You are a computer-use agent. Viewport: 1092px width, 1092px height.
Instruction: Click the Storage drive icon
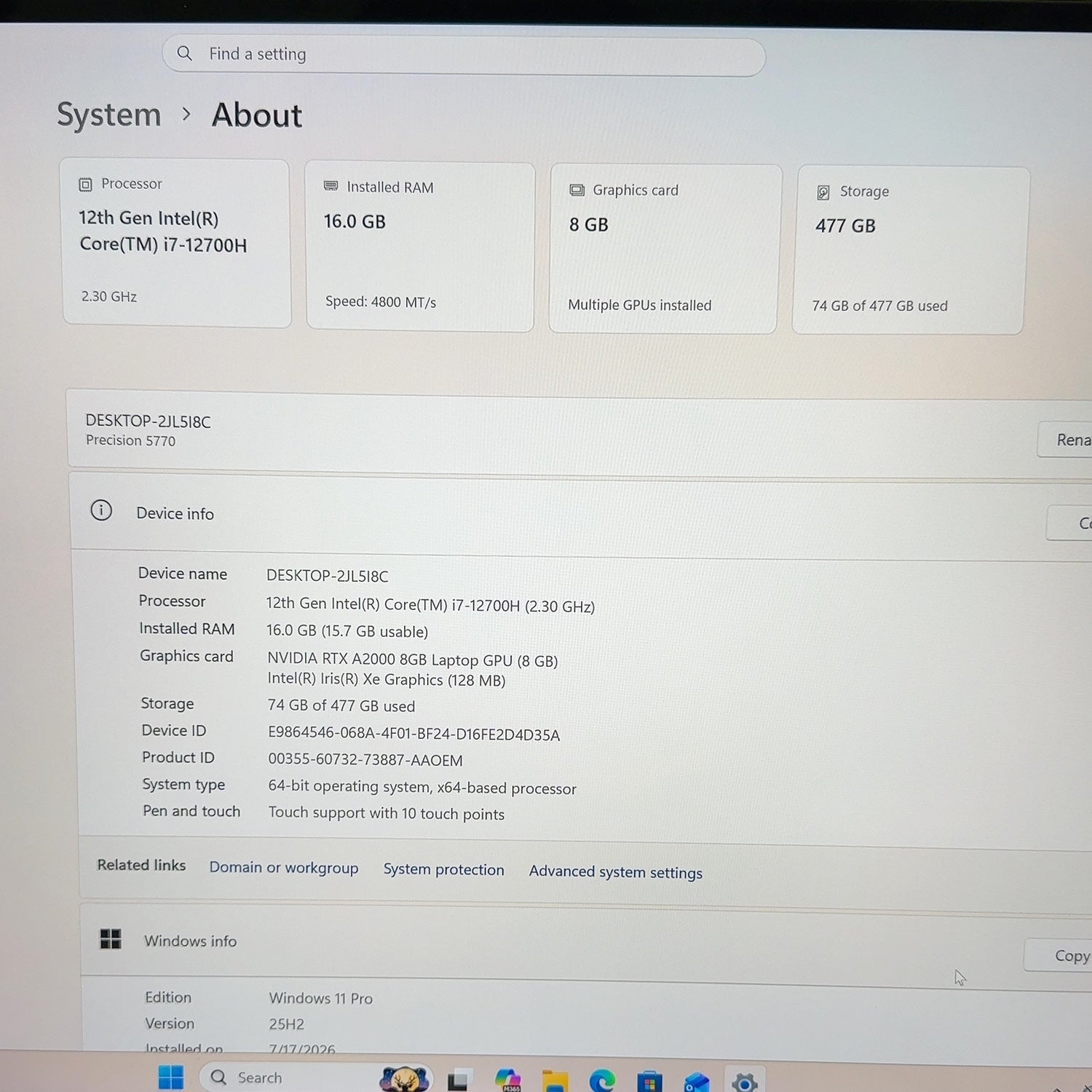pos(823,192)
